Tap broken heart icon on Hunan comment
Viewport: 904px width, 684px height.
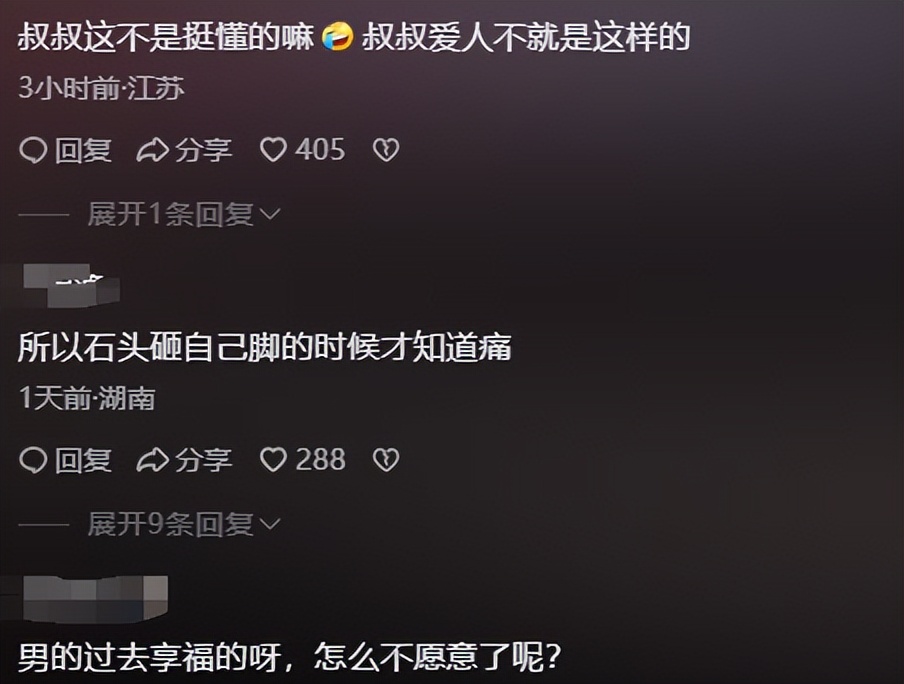click(x=386, y=461)
